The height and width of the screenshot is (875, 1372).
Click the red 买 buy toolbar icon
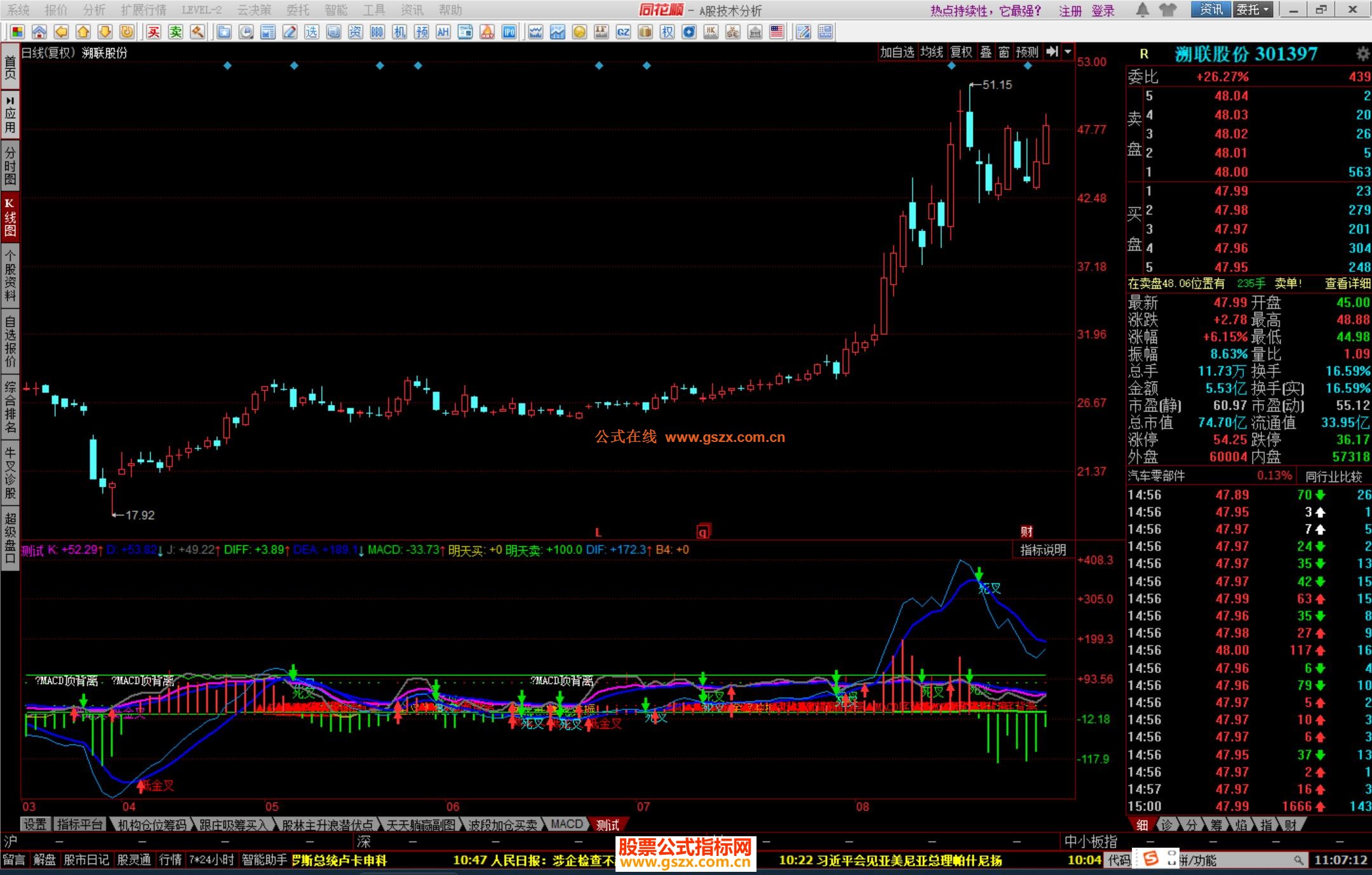(154, 32)
